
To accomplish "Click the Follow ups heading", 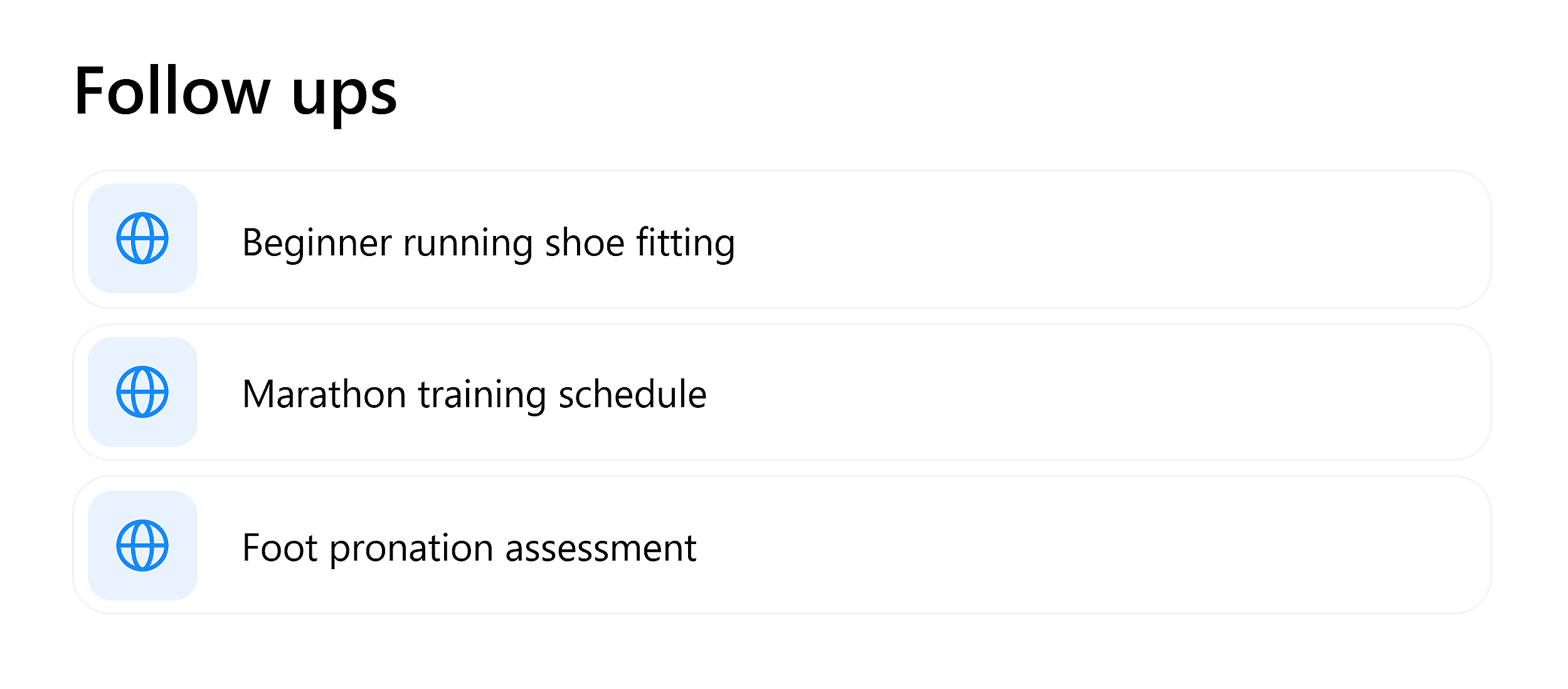I will click(235, 92).
